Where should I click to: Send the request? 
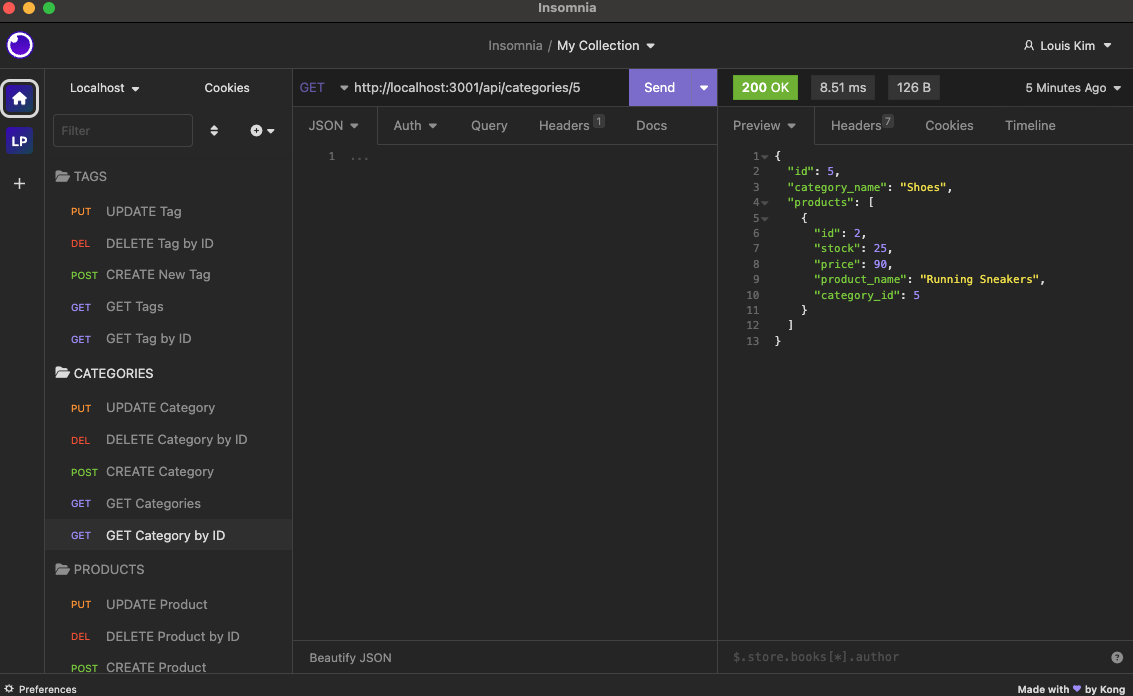[x=659, y=88]
